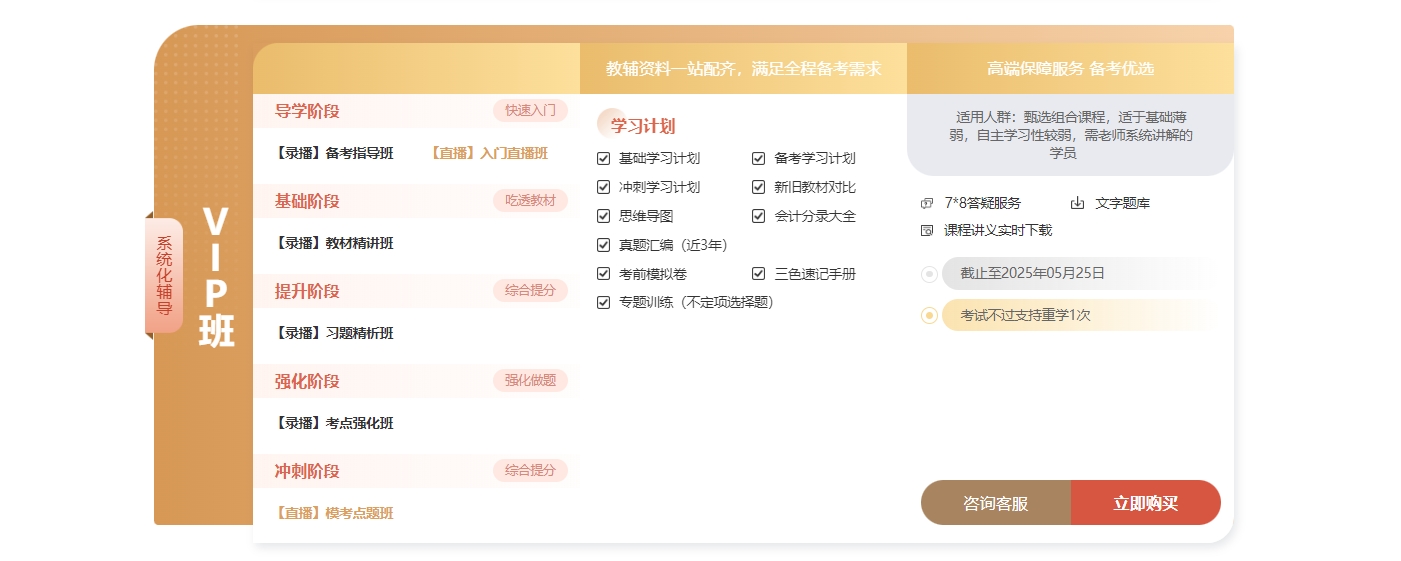This screenshot has height=561, width=1401.
Task: Uncheck 专题训练（不定项选择题）checkbox
Action: pos(603,302)
